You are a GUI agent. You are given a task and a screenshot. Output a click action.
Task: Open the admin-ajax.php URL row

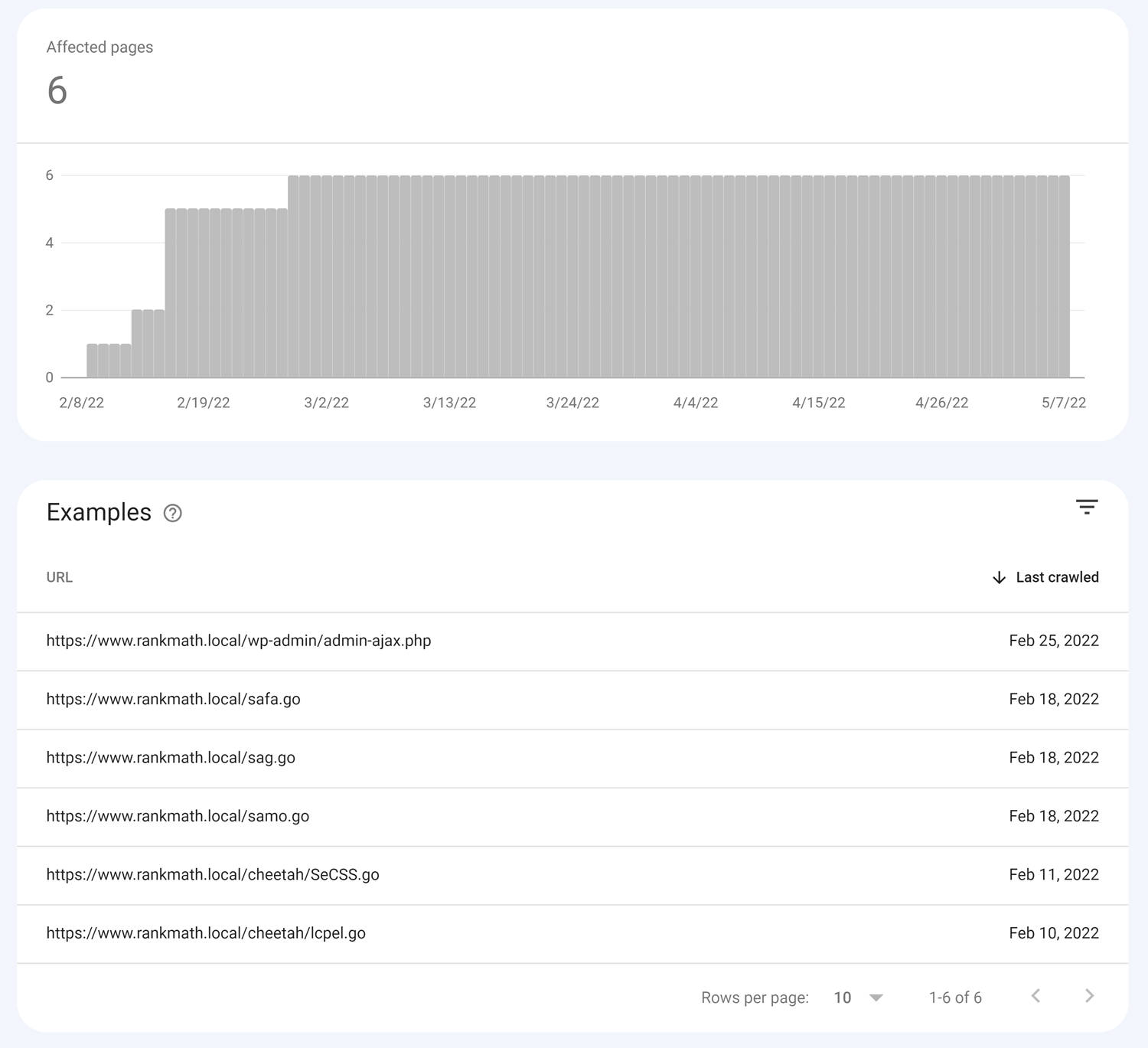[572, 642]
